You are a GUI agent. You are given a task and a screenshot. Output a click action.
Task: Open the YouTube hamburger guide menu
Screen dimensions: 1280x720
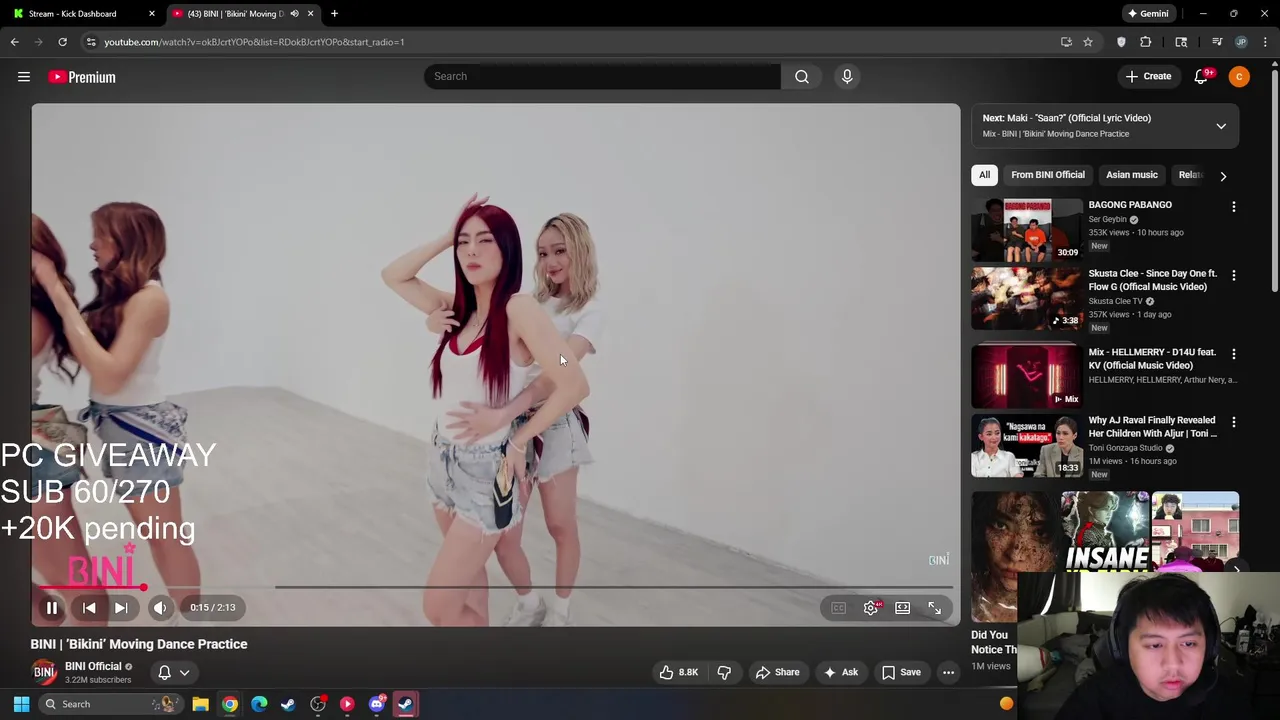pos(24,77)
